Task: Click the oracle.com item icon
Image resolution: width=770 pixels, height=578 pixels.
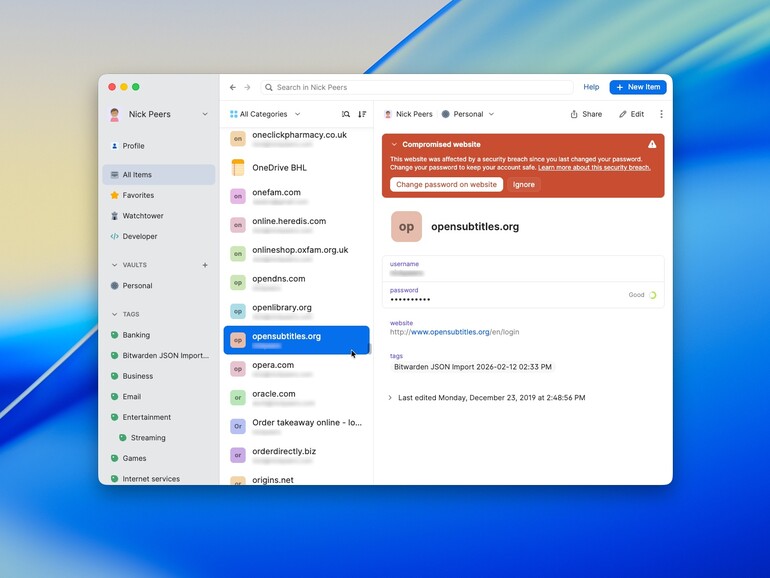Action: click(x=238, y=398)
